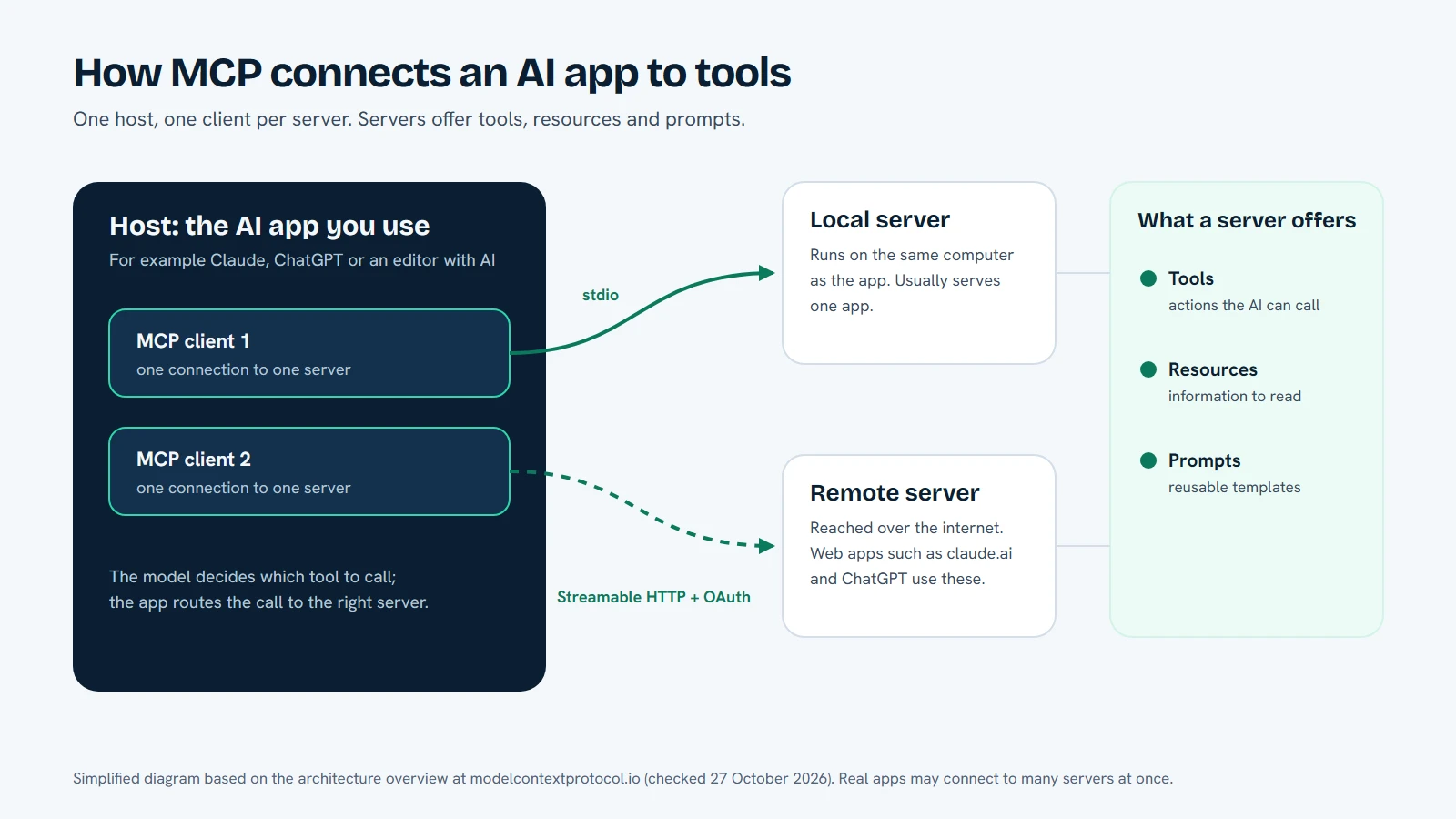Click 'information to read' text
This screenshot has height=819, width=1456.
click(x=1235, y=397)
